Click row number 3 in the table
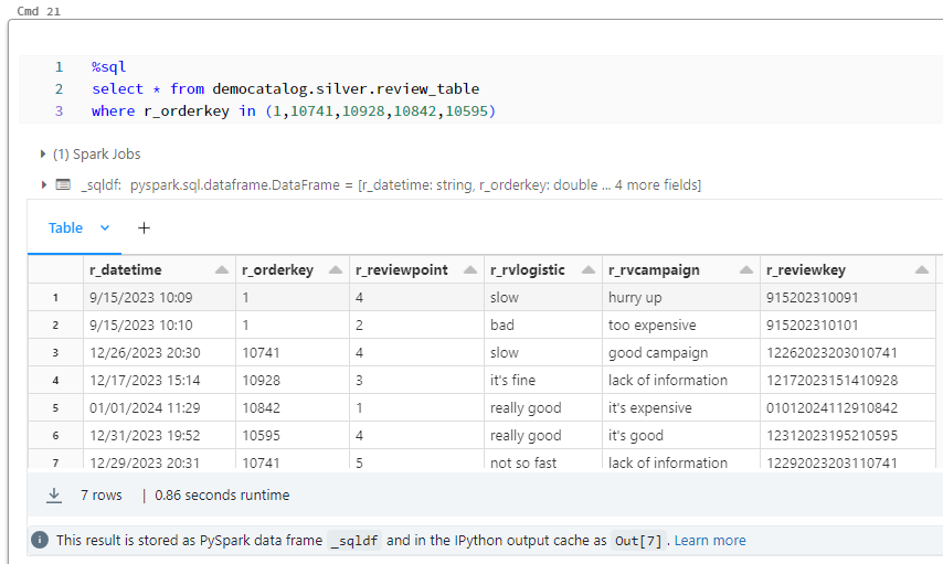This screenshot has height=564, width=943. 55,352
